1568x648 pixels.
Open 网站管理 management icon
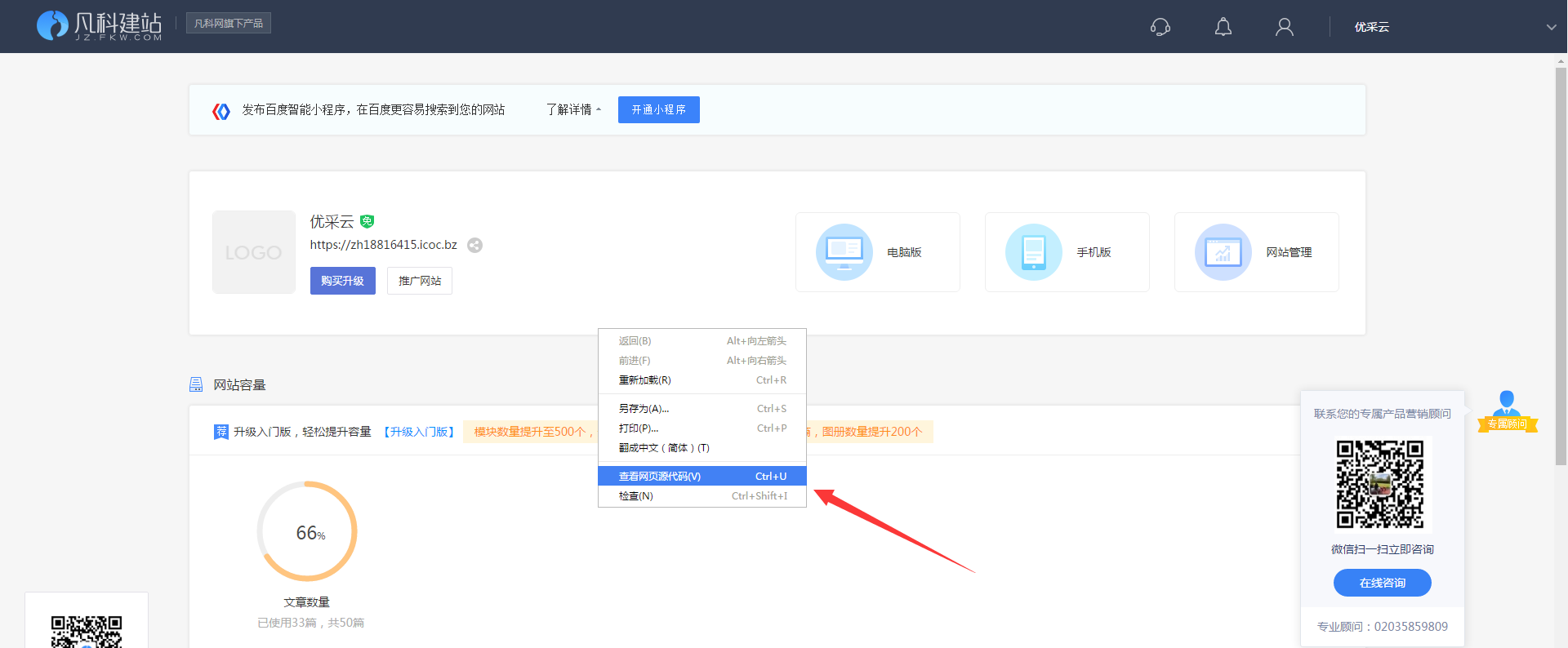tap(1223, 252)
